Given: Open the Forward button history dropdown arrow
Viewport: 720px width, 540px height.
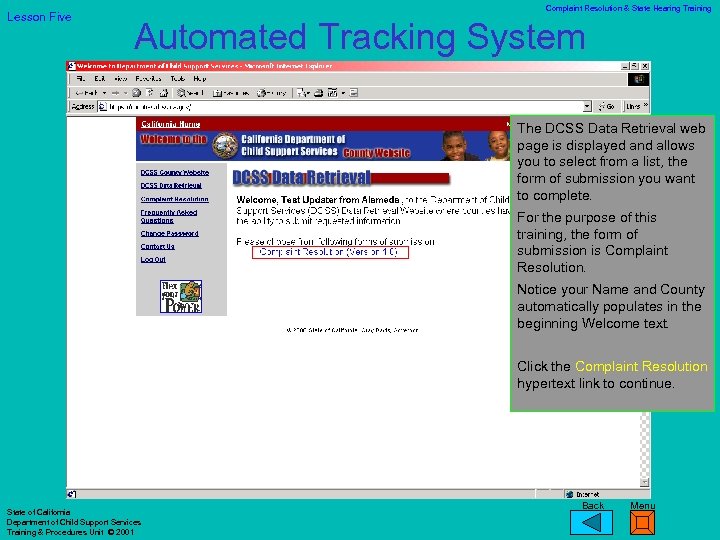Looking at the screenshot, I should (x=125, y=93).
